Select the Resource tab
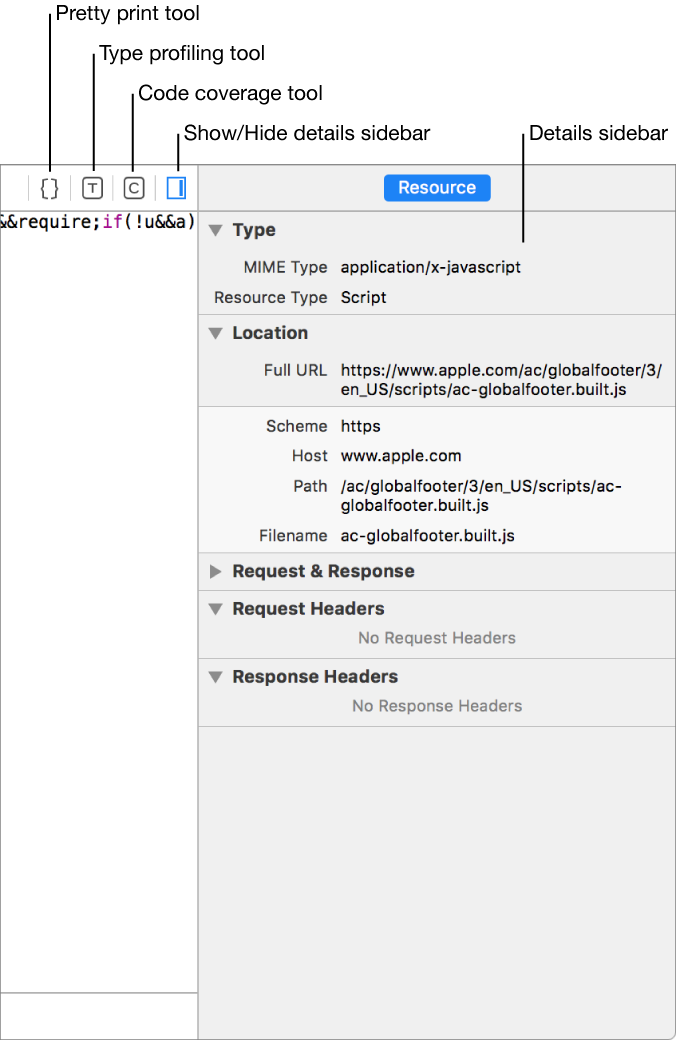Viewport: 676px width, 1040px height. point(437,188)
